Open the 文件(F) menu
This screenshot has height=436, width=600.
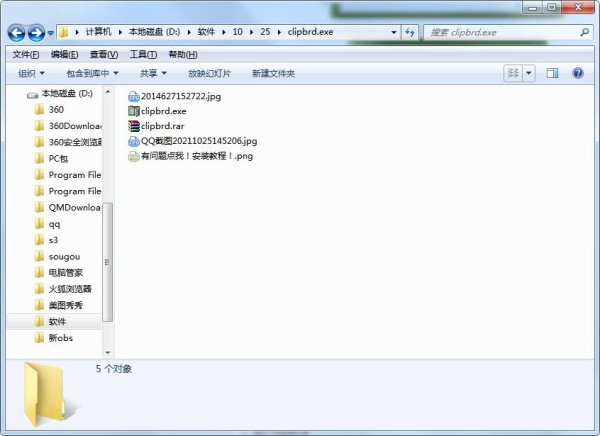click(x=25, y=54)
